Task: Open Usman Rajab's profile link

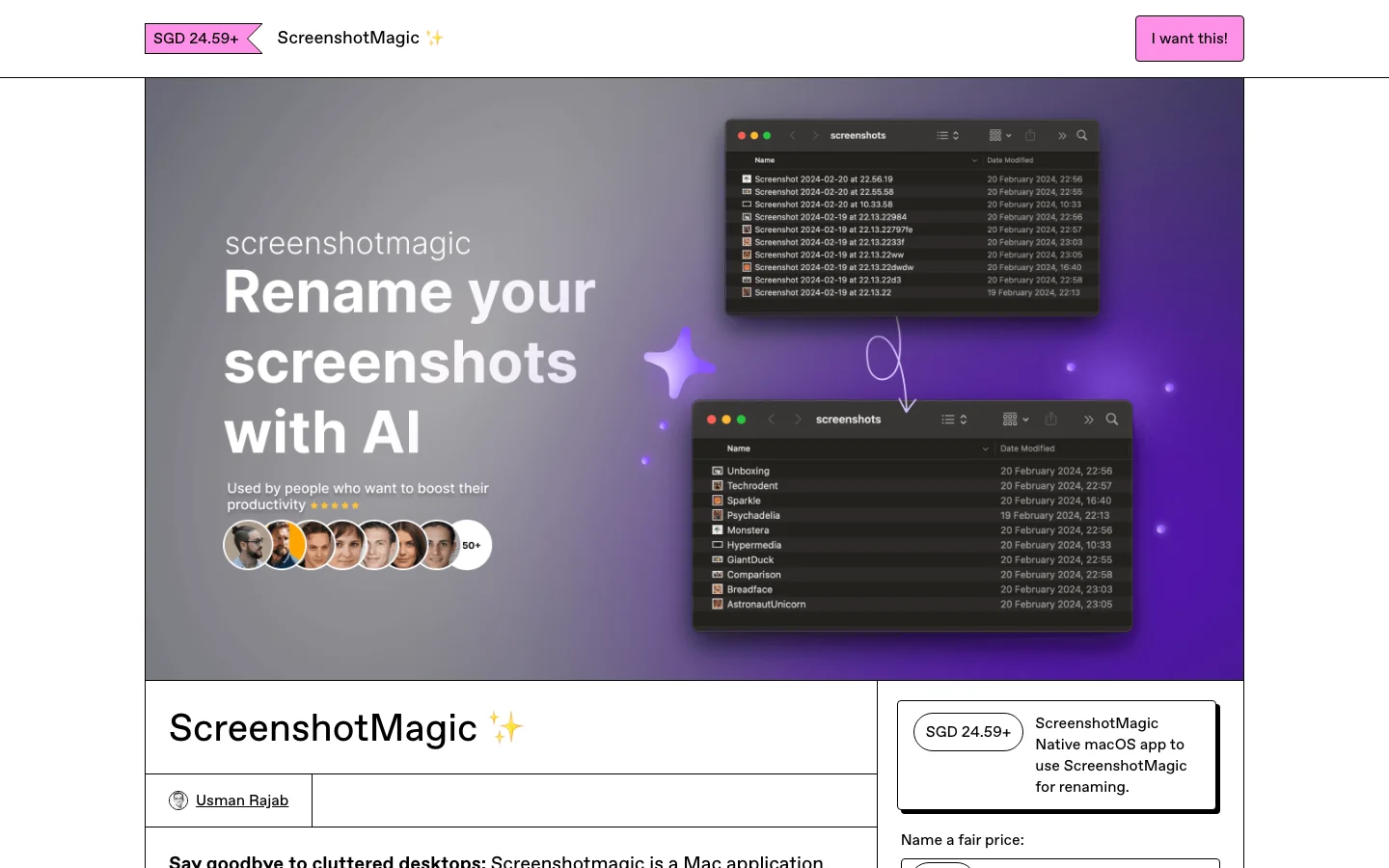Action: pyautogui.click(x=242, y=800)
